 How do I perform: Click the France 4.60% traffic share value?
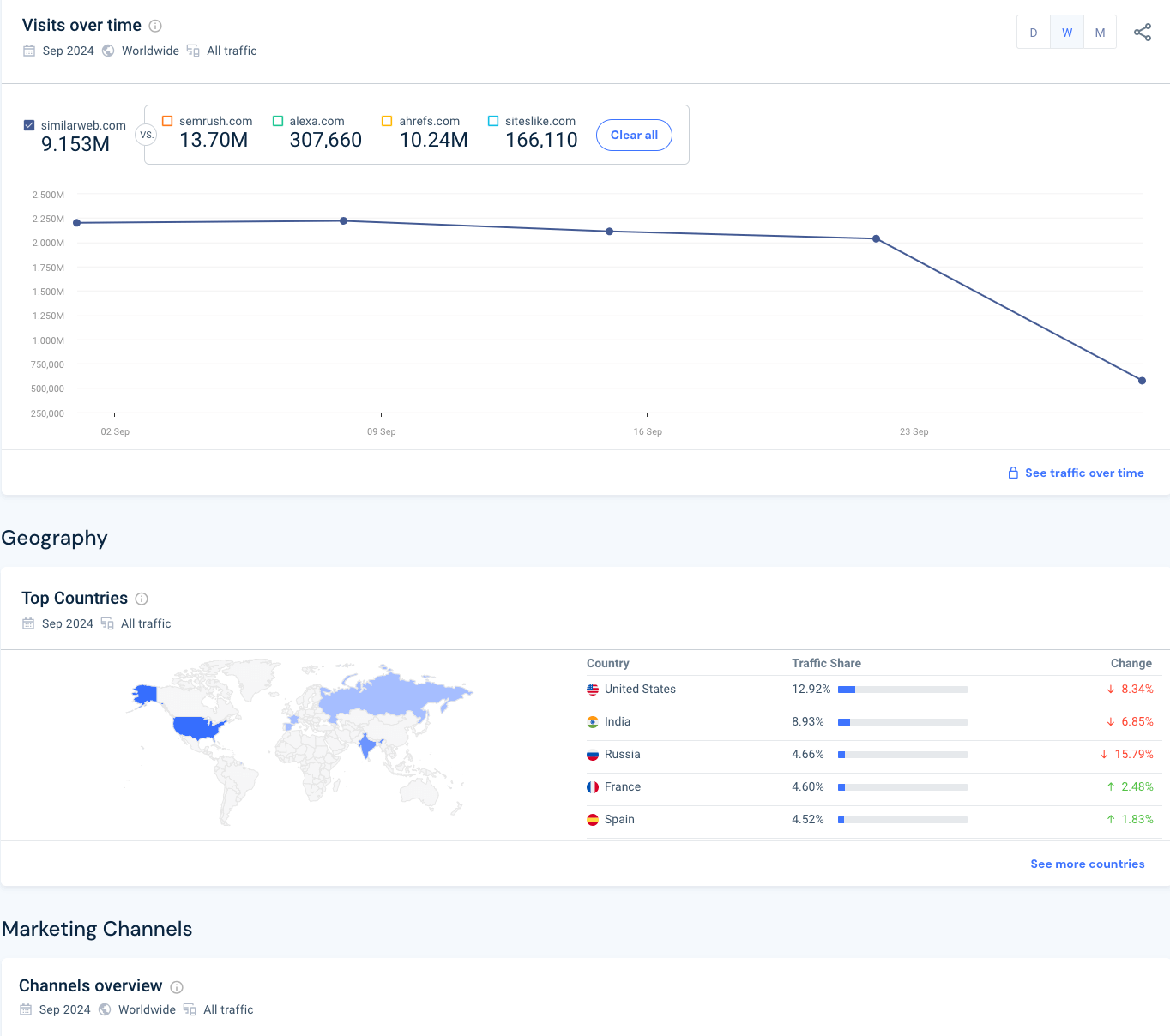808,787
